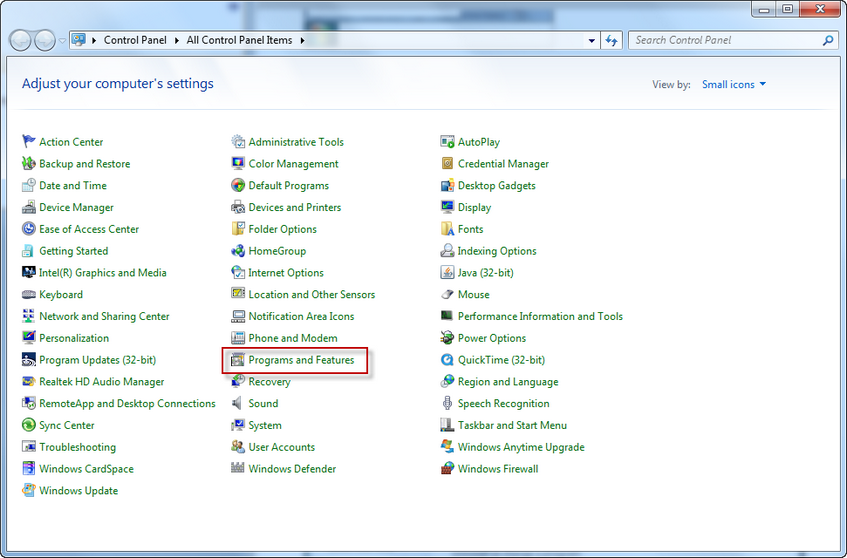Open the Programs and Features link
The image size is (847, 558).
(301, 360)
